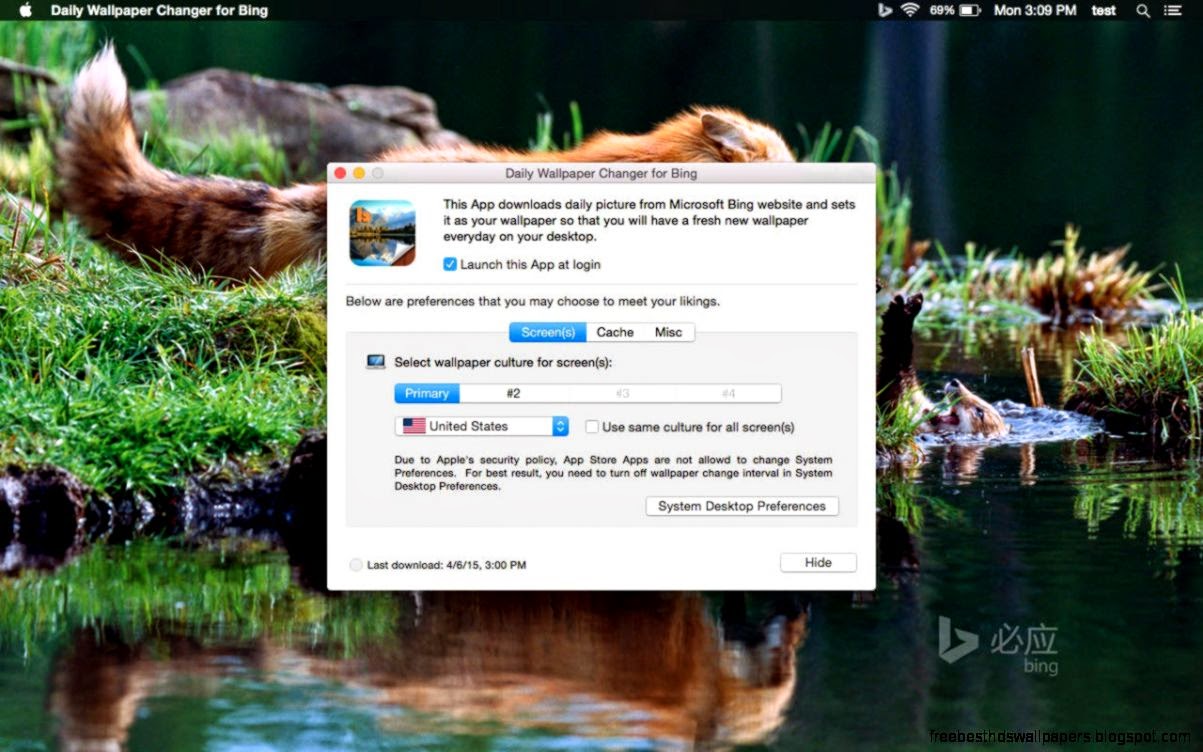
Task: Close the preferences window
Action: point(340,173)
